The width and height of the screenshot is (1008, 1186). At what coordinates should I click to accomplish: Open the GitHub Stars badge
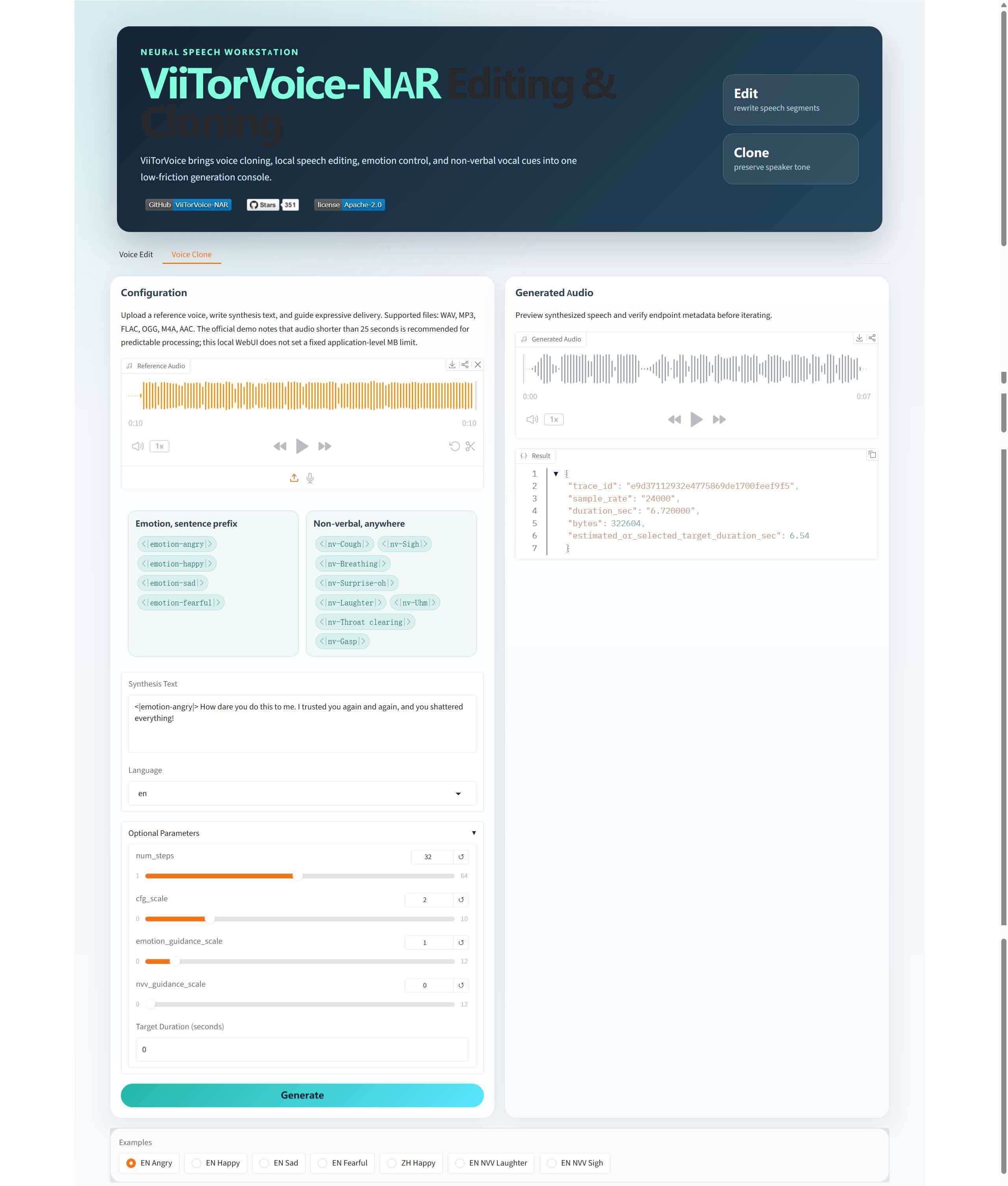point(272,204)
